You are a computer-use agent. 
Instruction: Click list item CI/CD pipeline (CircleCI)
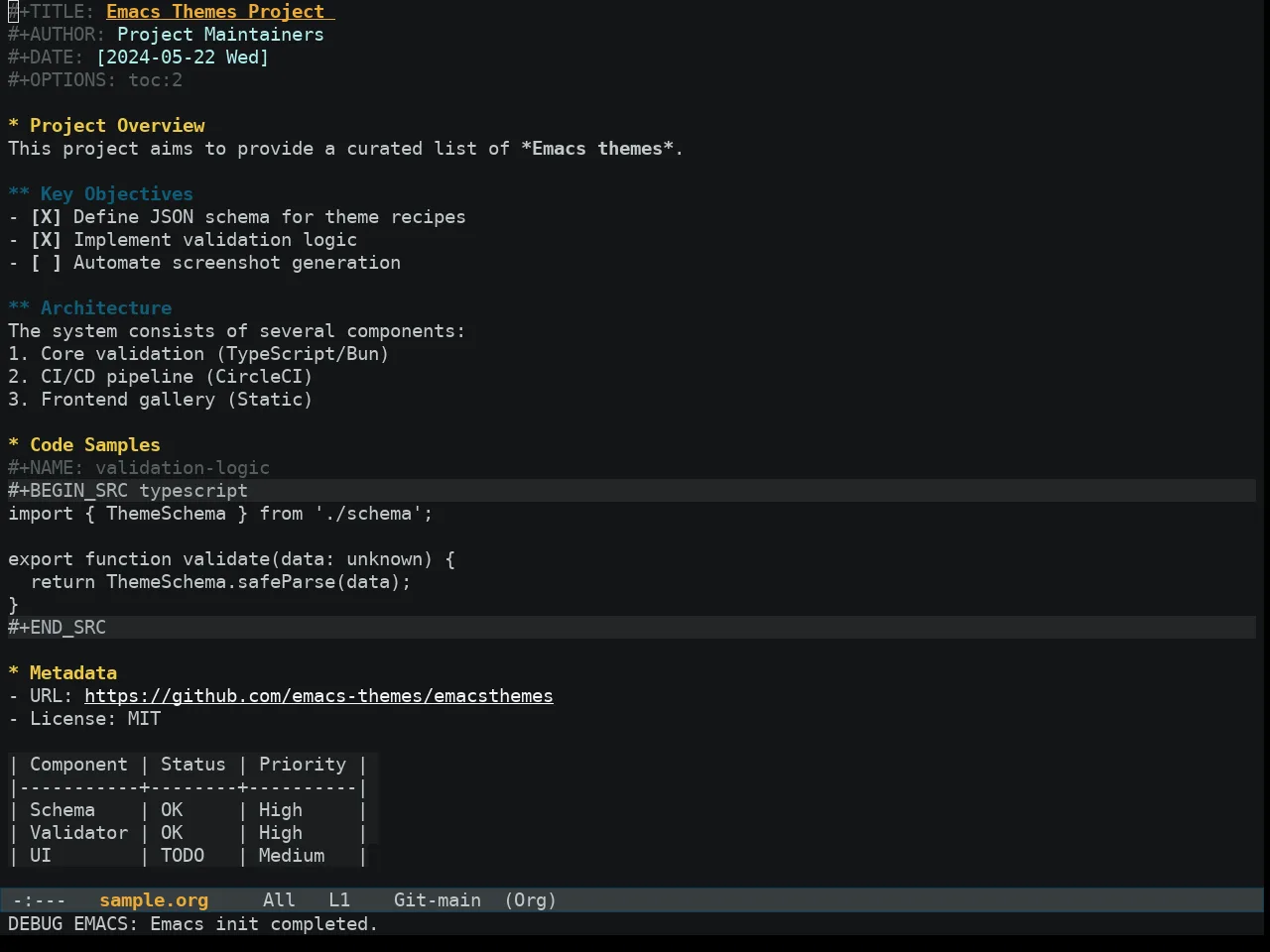pos(161,377)
